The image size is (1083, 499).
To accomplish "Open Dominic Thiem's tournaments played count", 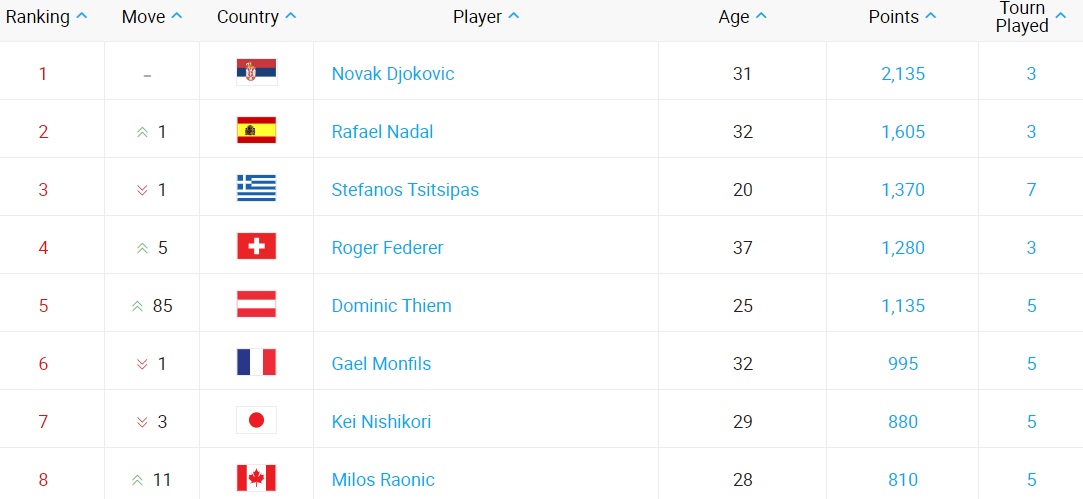I will coord(1031,306).
